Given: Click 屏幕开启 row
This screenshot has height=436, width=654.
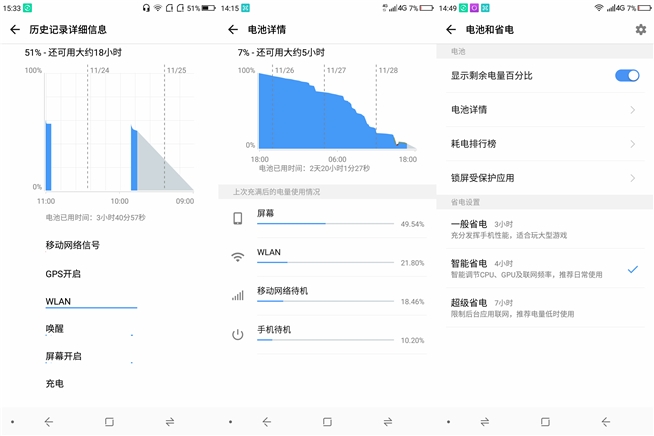Looking at the screenshot, I should 63,356.
